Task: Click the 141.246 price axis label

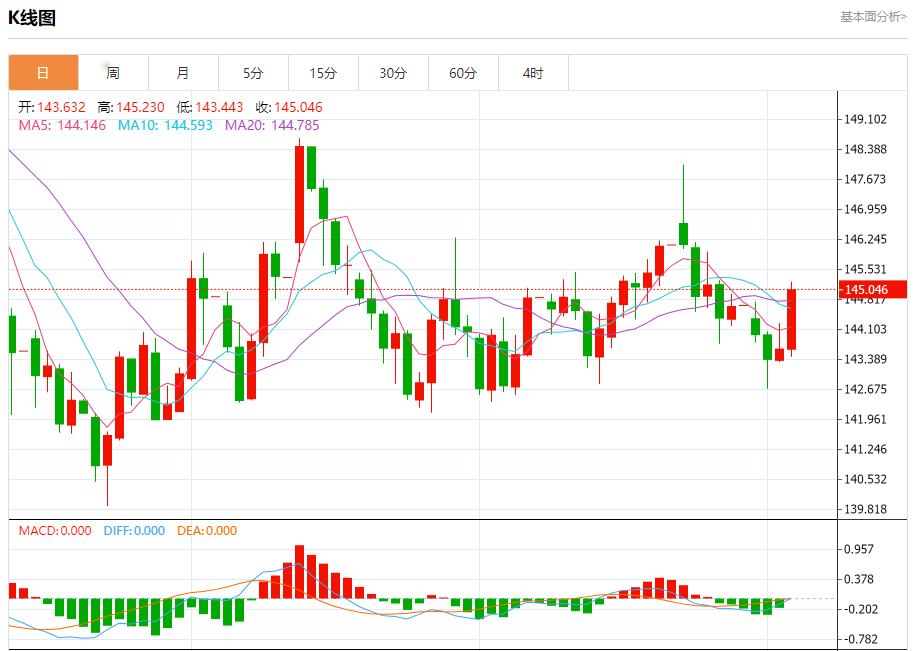Action: tap(865, 449)
